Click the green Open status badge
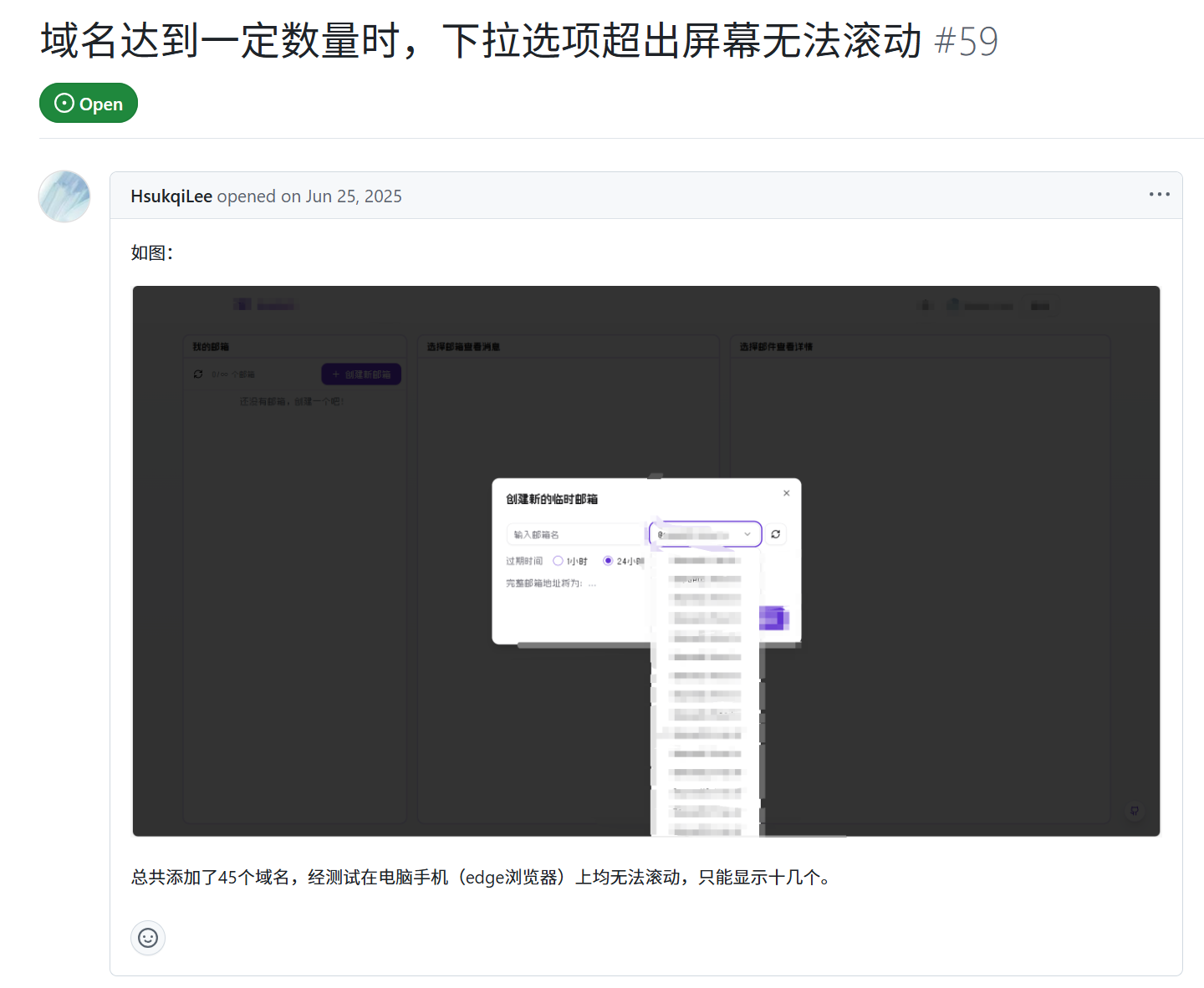Screen dimensions: 1204x988 click(89, 103)
